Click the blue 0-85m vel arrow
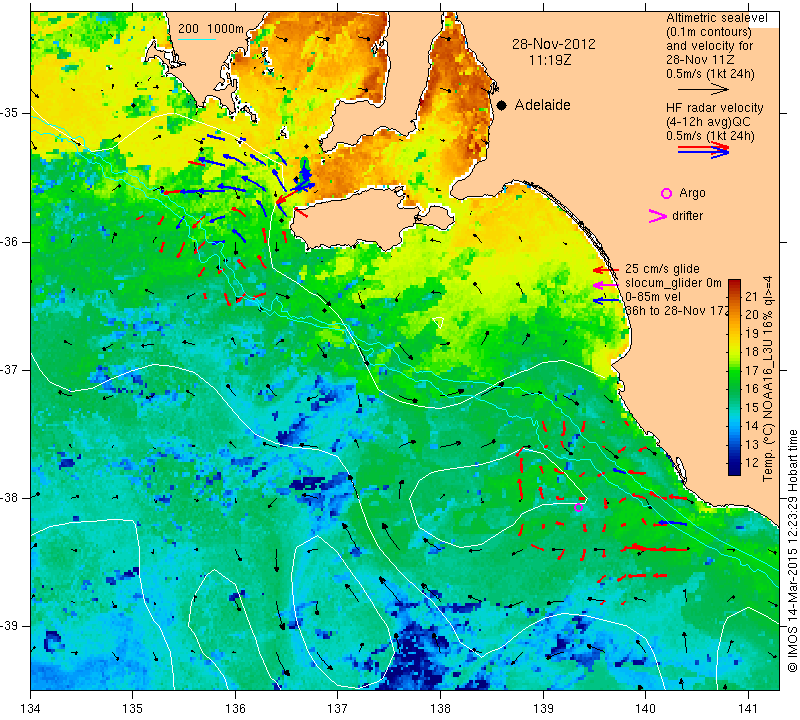The height and width of the screenshot is (720, 800). [606, 301]
